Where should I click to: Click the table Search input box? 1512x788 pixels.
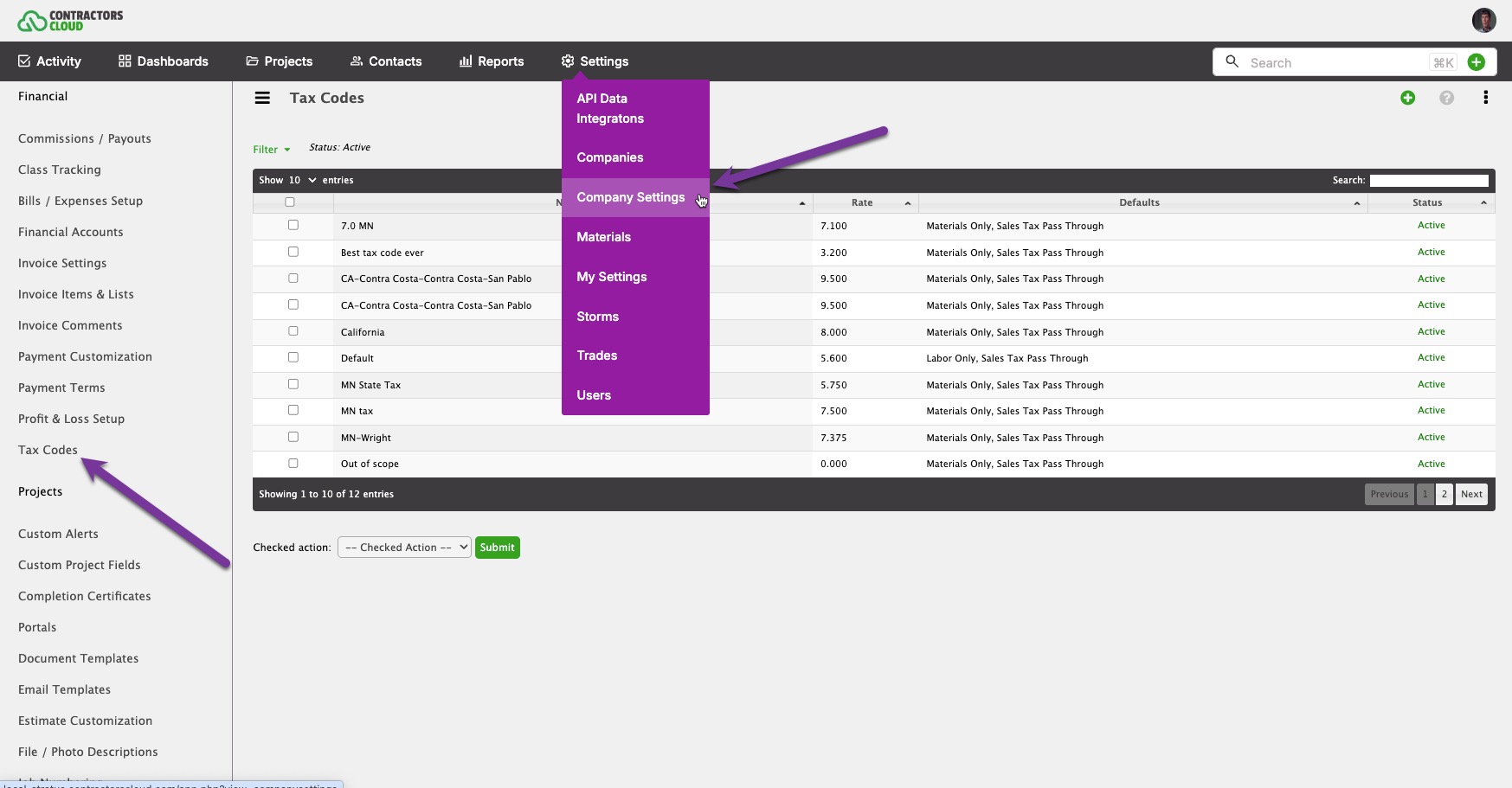tap(1429, 181)
